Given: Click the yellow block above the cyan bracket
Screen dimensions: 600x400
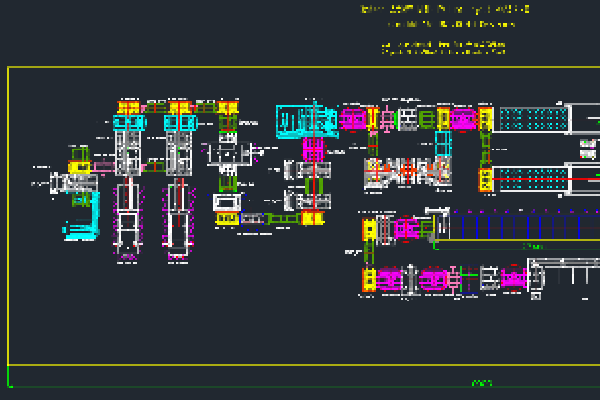Looking at the screenshot, I should [x=79, y=166].
